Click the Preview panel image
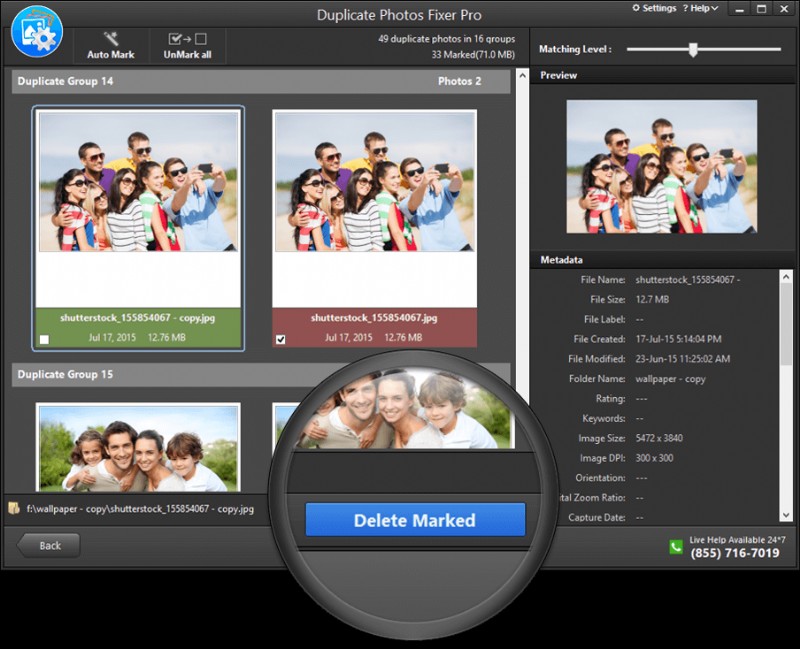 point(662,166)
